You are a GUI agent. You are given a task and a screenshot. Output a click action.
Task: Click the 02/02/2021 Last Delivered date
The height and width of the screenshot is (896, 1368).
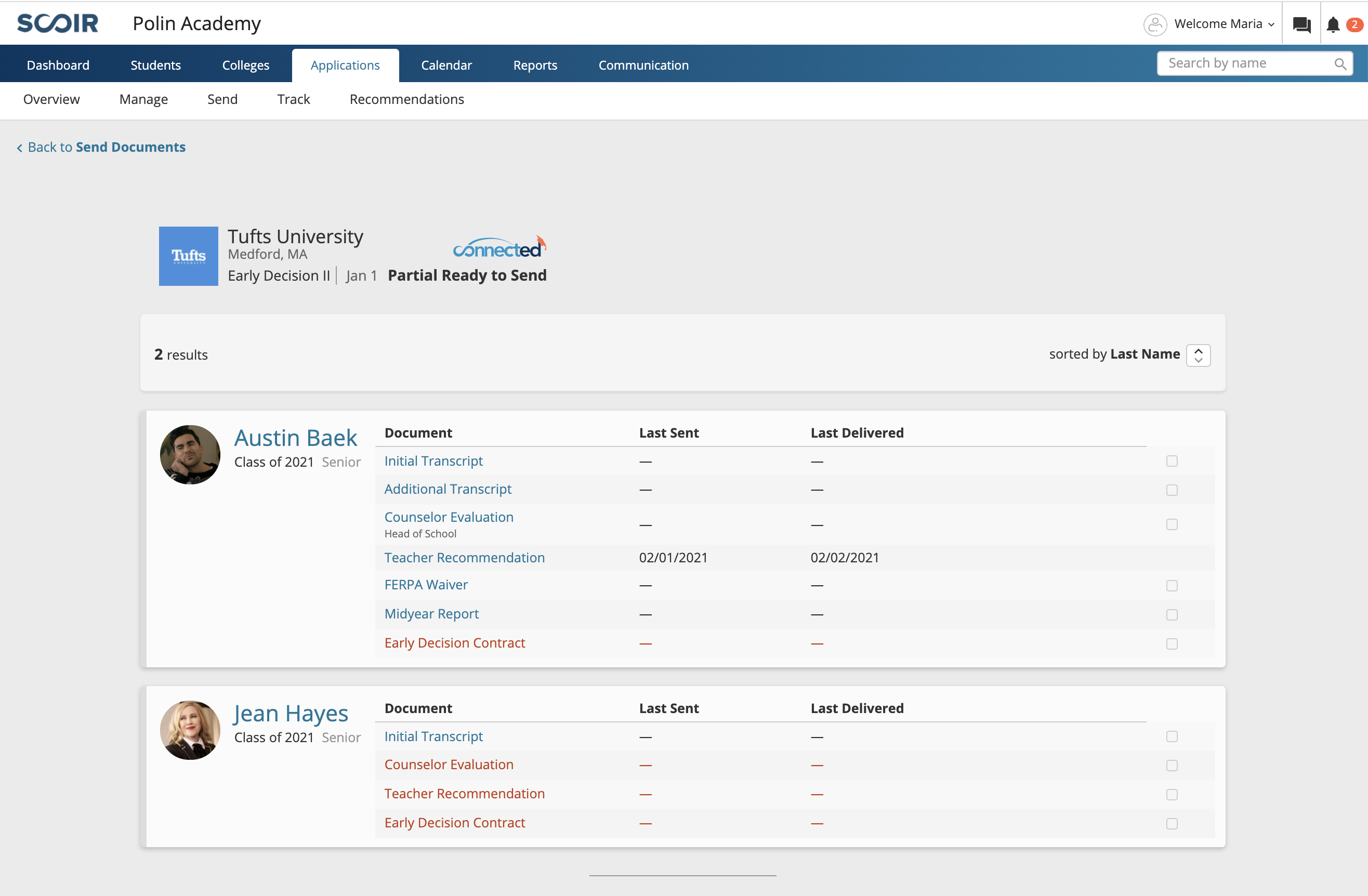(x=845, y=558)
